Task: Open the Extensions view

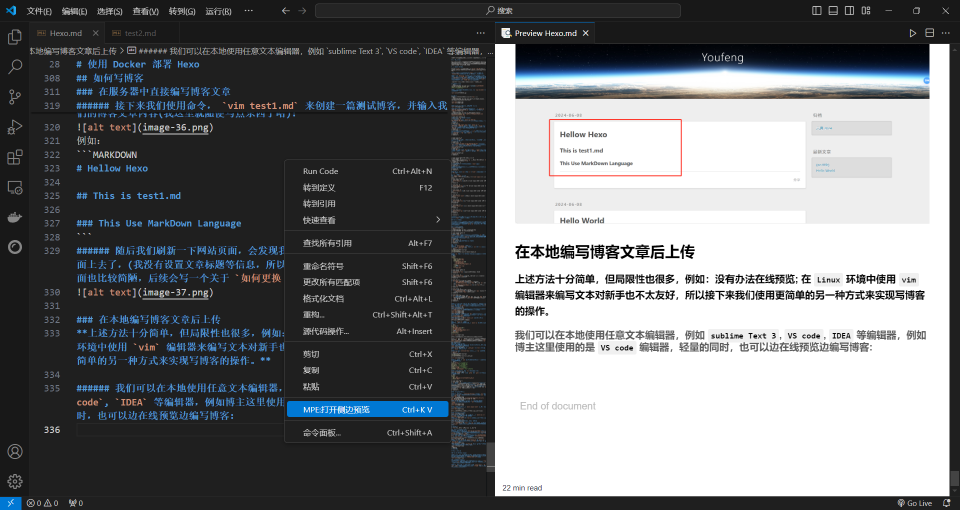Action: pyautogui.click(x=15, y=157)
